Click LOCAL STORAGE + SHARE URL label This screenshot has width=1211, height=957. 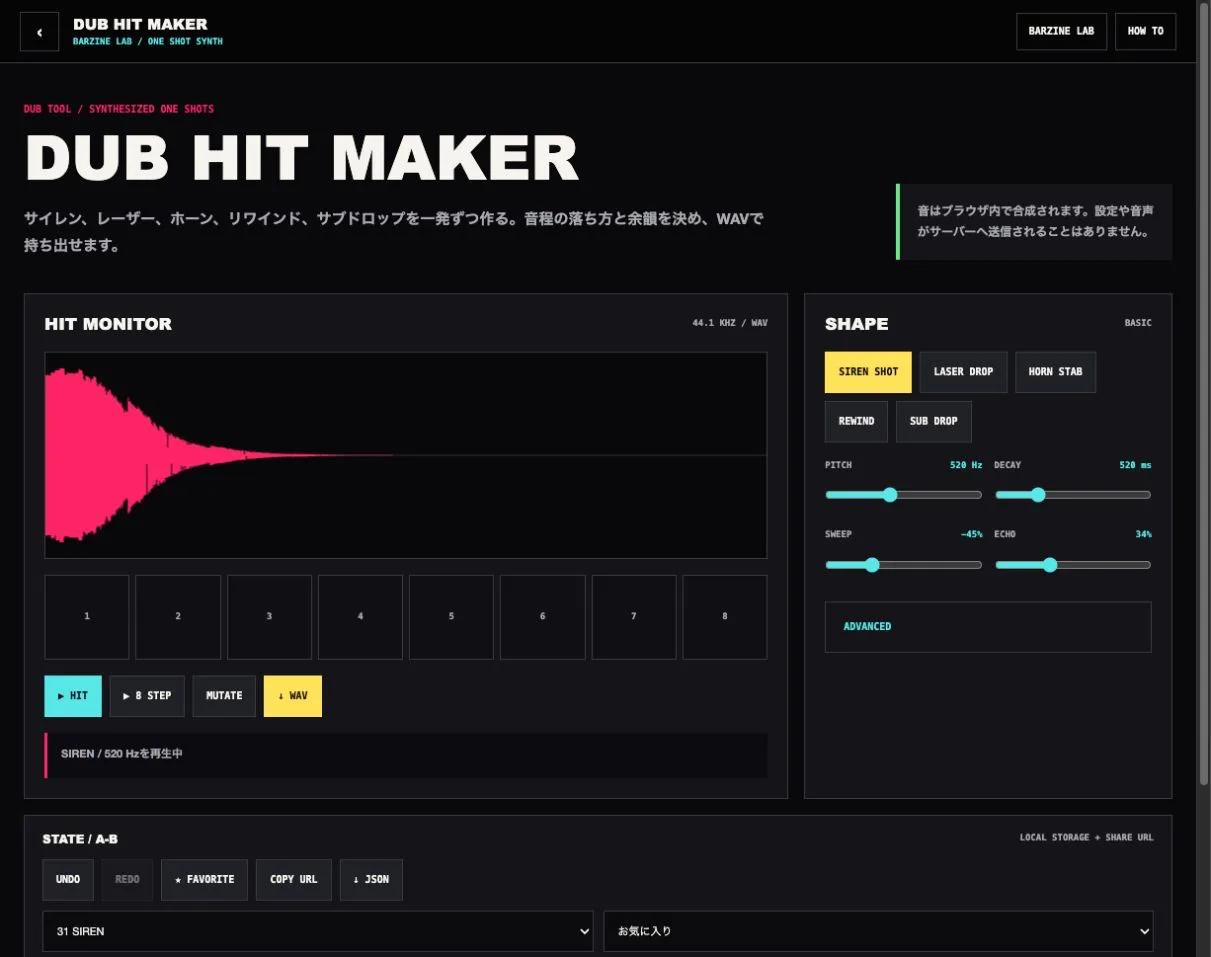(1086, 837)
